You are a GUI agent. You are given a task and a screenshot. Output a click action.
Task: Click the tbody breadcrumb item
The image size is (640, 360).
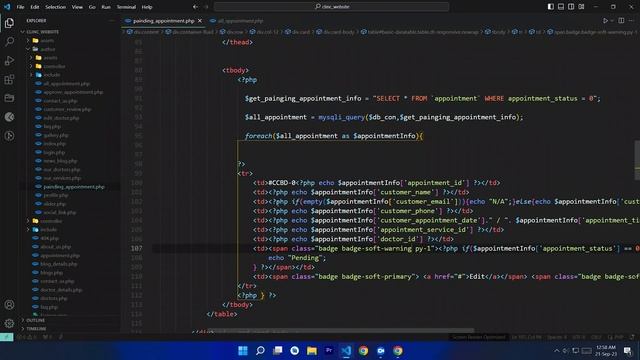click(x=495, y=32)
